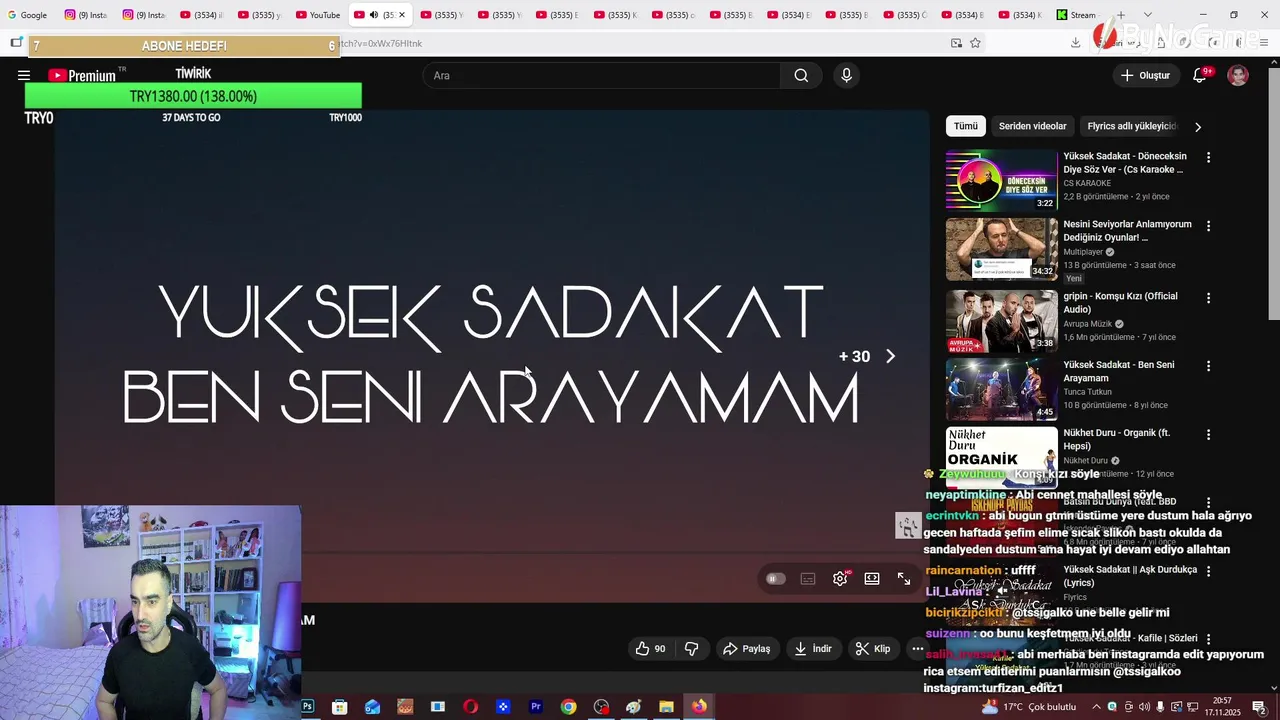Open File Explorer from the taskbar
The height and width of the screenshot is (720, 1280).
(666, 707)
